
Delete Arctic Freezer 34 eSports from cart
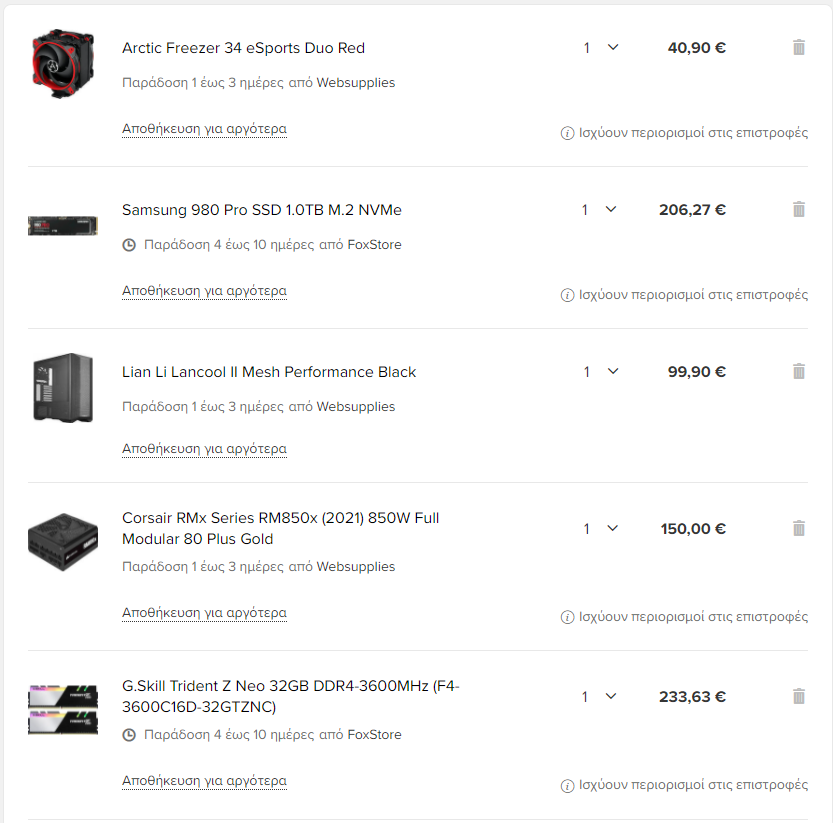798,48
